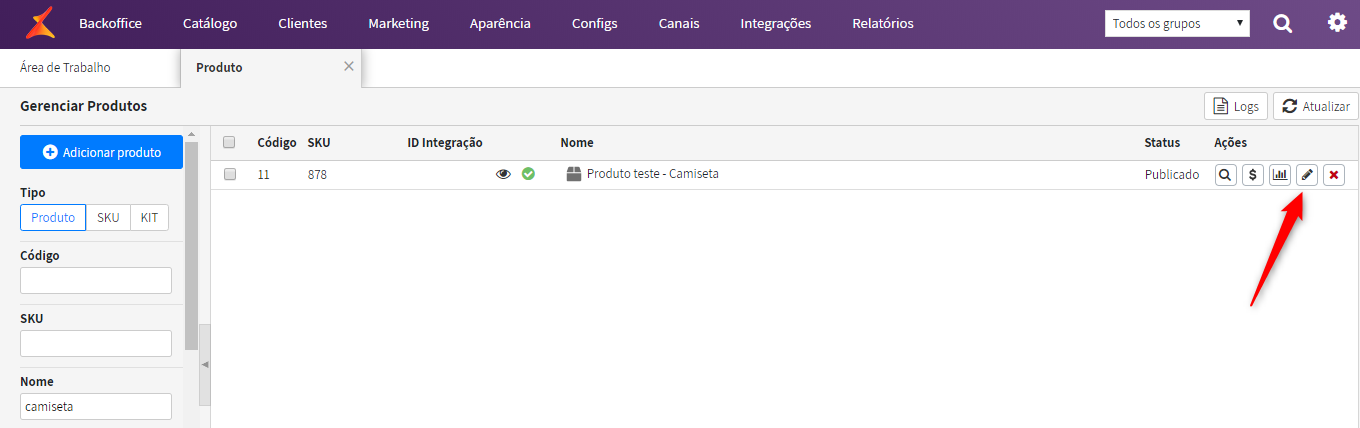1360x428 pixels.
Task: Open the stock chart action icon
Action: click(1279, 175)
